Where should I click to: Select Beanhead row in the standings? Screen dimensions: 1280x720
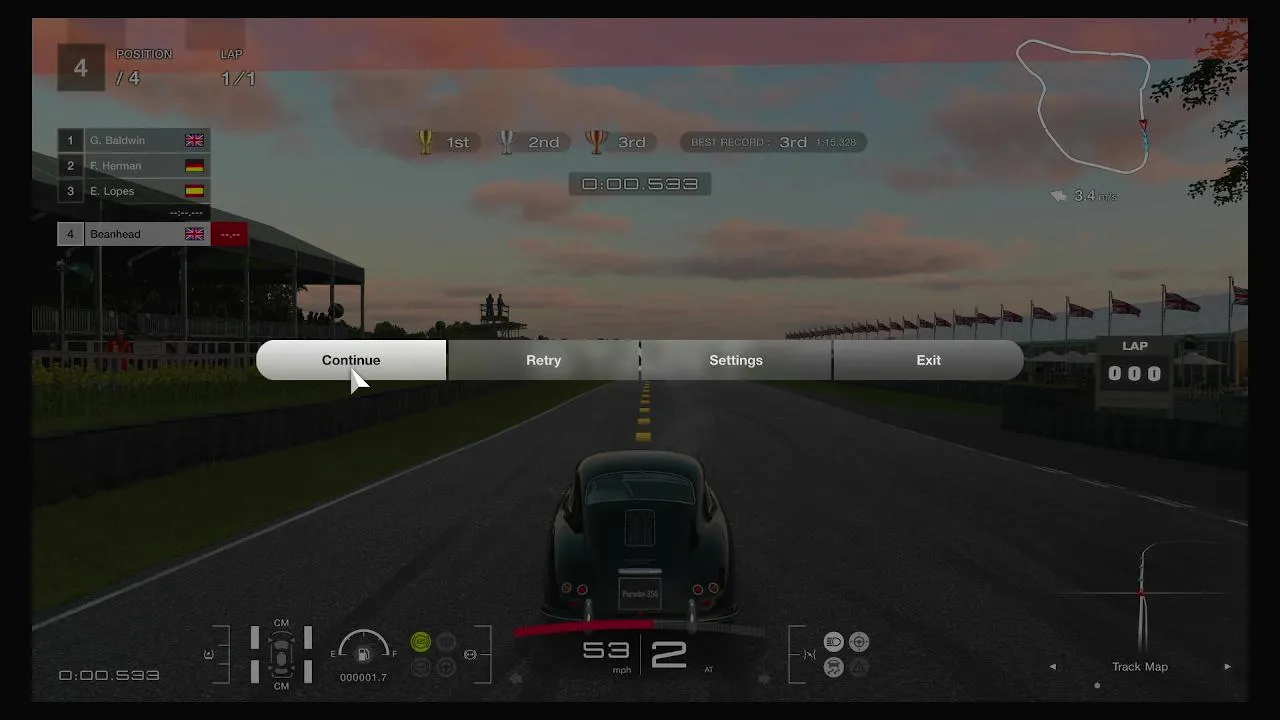(133, 234)
